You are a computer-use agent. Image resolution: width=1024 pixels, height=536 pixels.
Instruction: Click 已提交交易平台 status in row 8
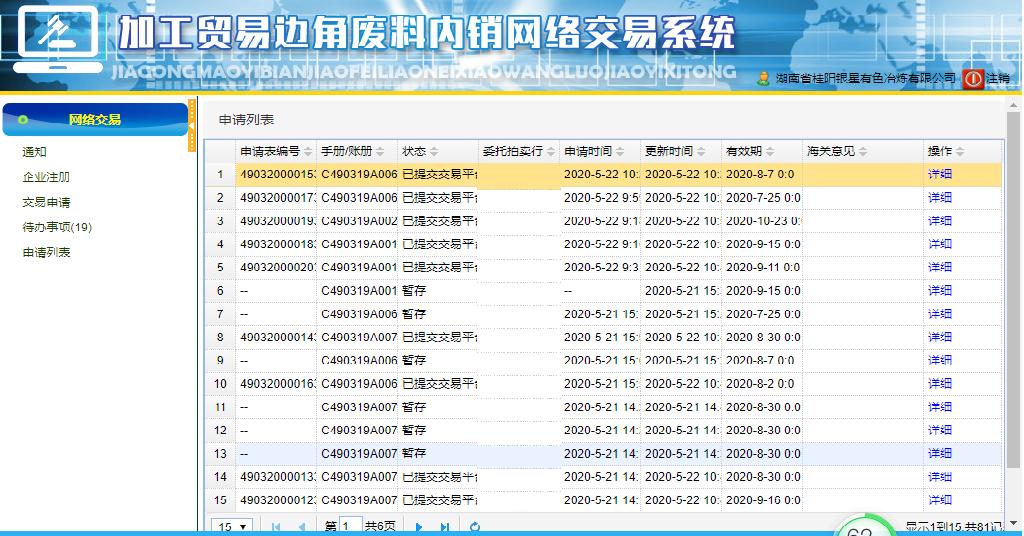pyautogui.click(x=440, y=337)
